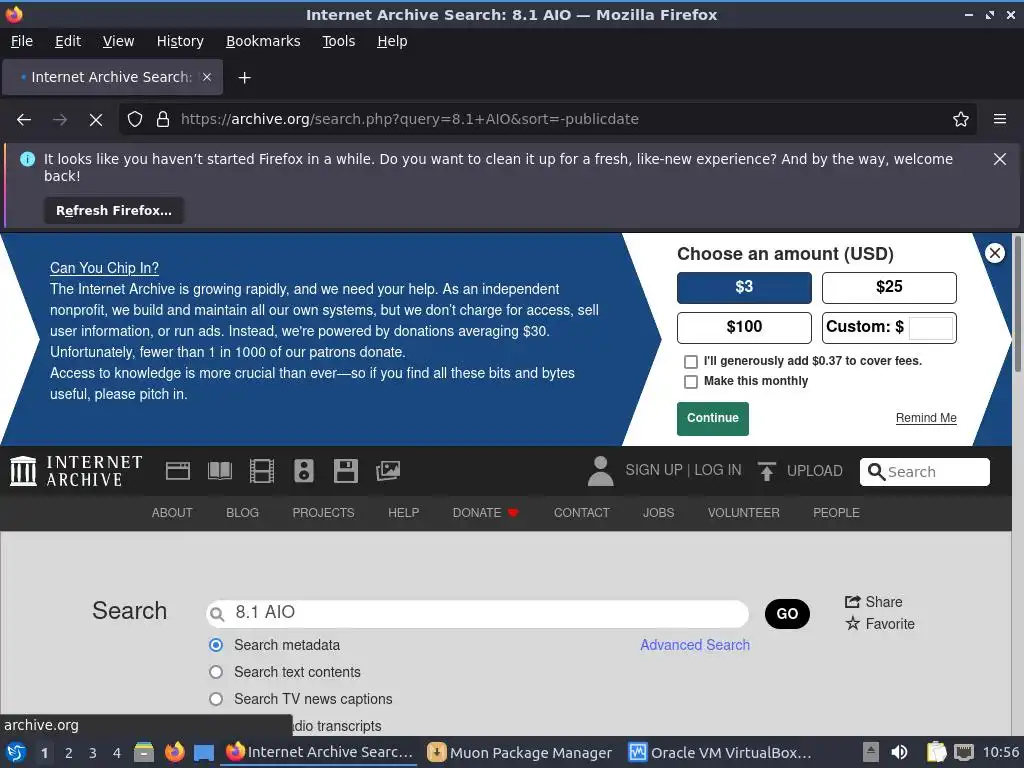This screenshot has width=1024, height=768.
Task: Click the Favorite star link
Action: [x=880, y=624]
